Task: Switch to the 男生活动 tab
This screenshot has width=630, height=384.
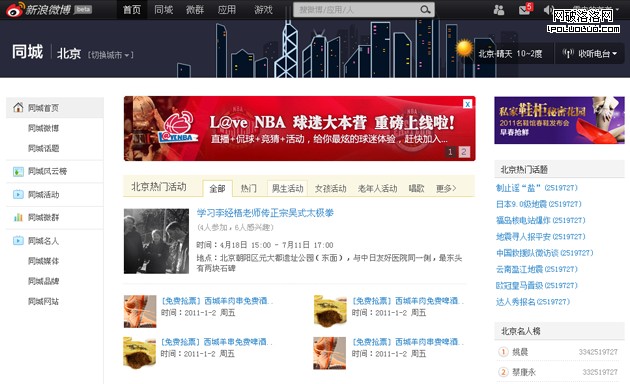Action: 288,188
